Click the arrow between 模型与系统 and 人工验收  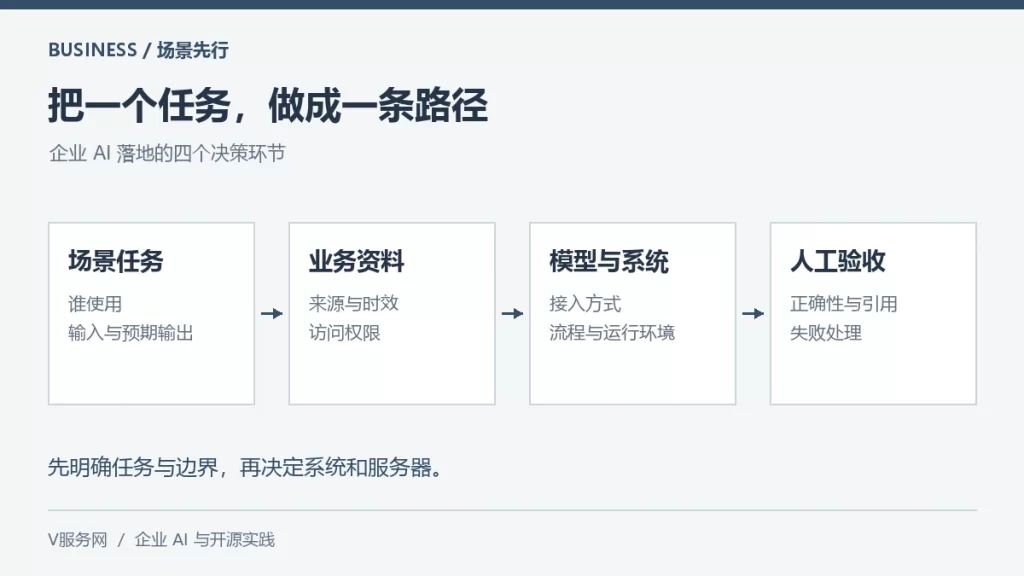(753, 313)
